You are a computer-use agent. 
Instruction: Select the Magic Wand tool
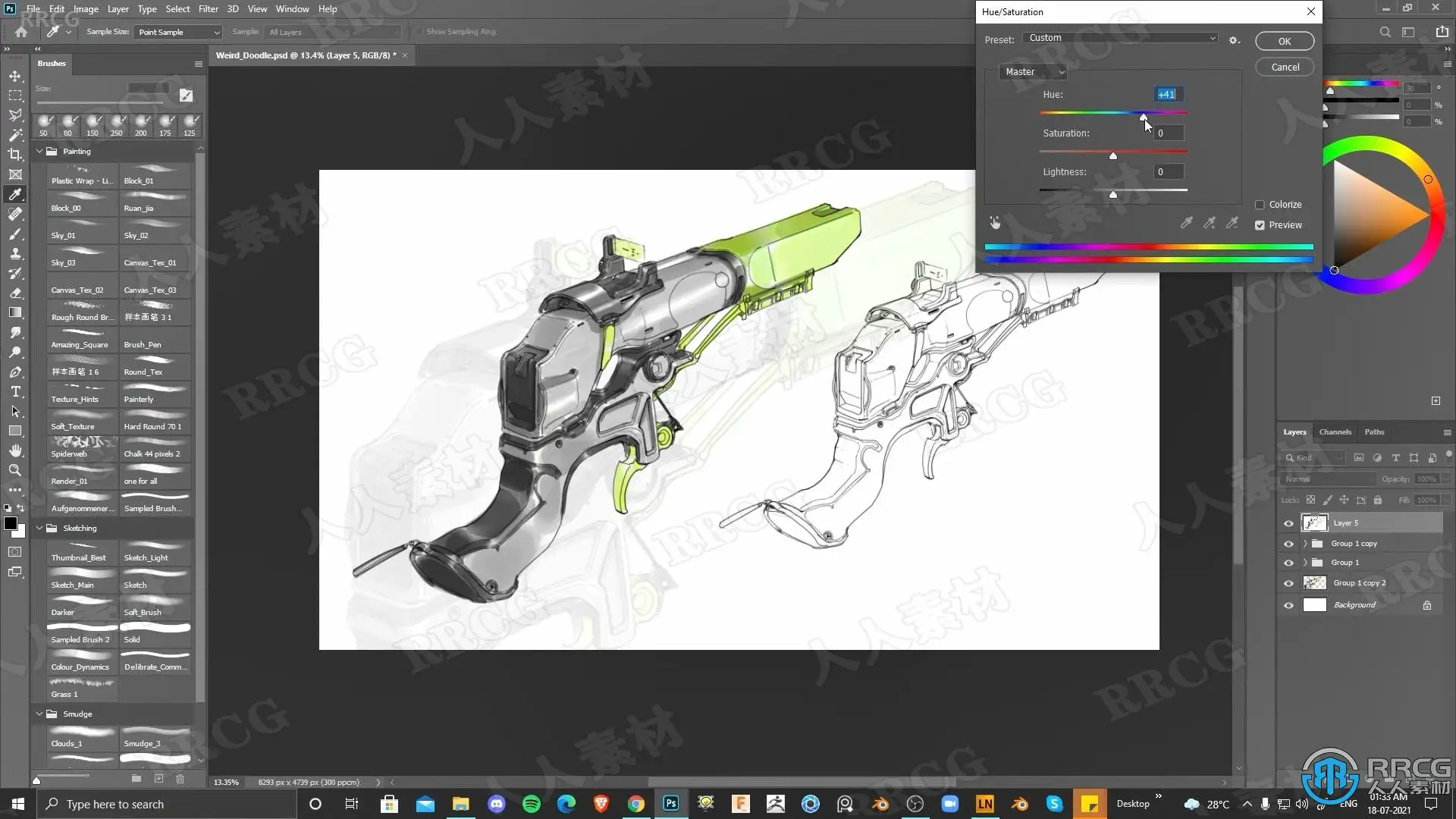[x=15, y=135]
